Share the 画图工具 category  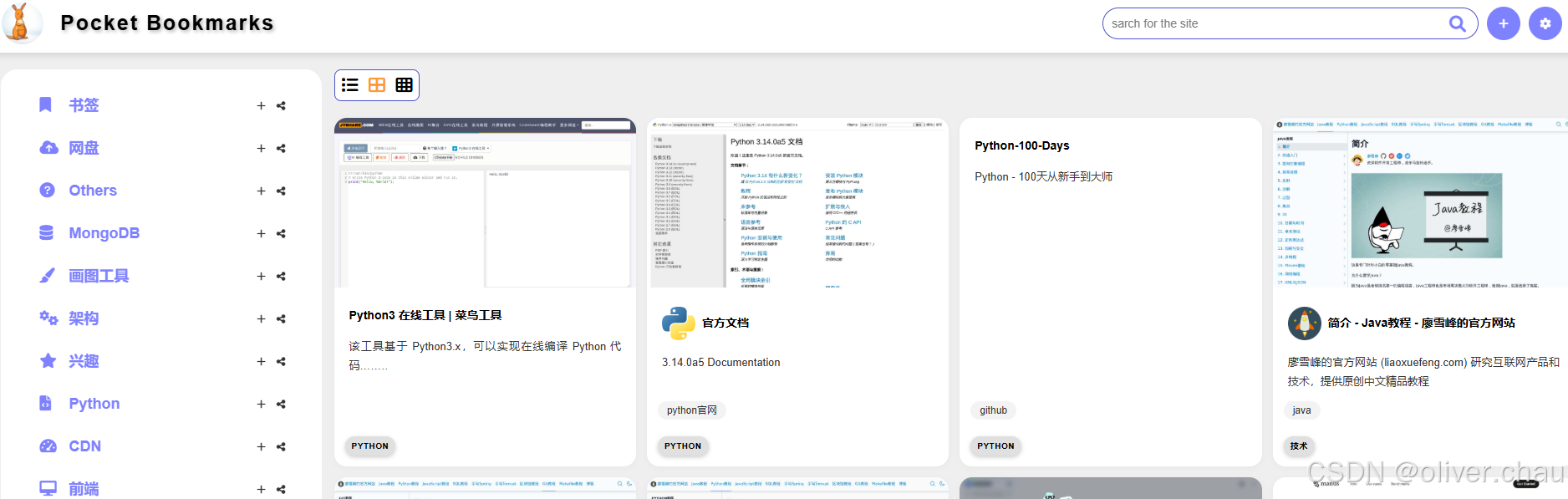(x=281, y=276)
